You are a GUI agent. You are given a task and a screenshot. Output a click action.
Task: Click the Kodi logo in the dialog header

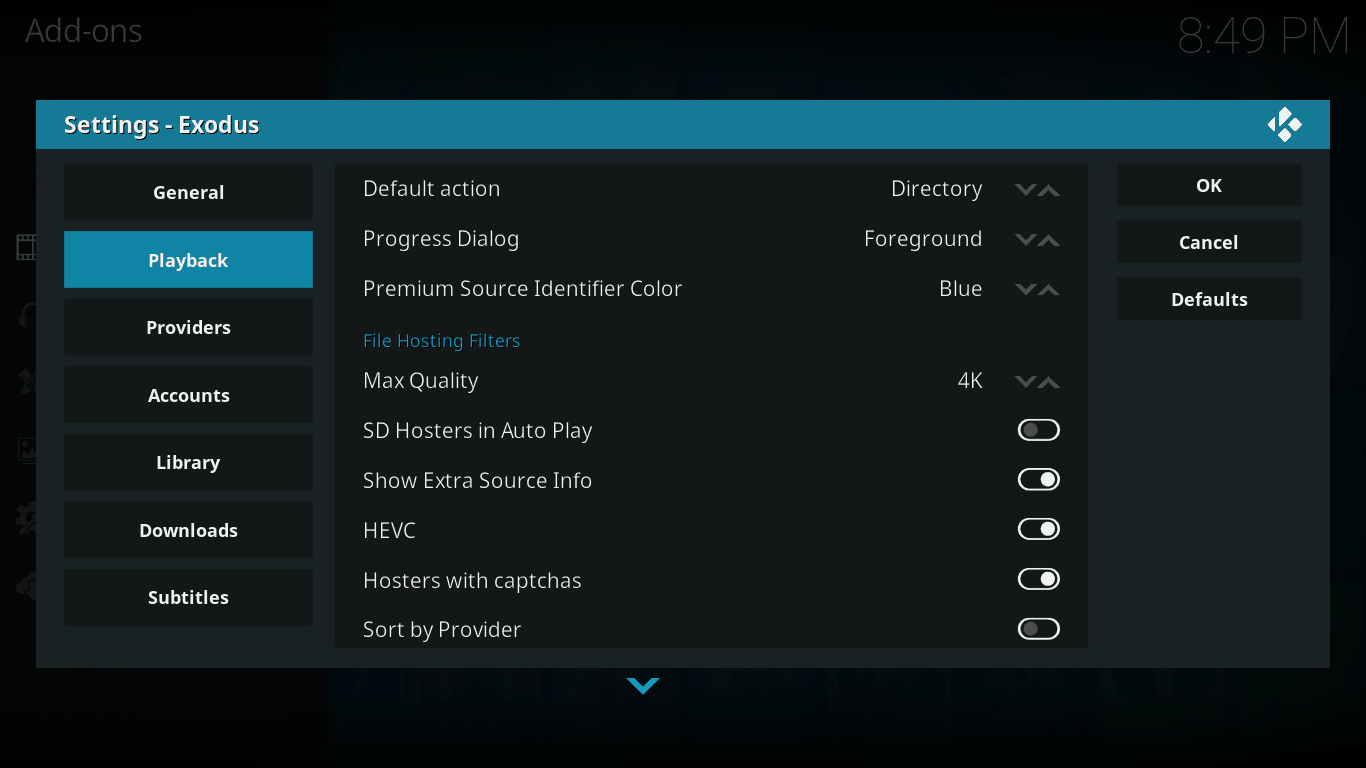tap(1284, 125)
